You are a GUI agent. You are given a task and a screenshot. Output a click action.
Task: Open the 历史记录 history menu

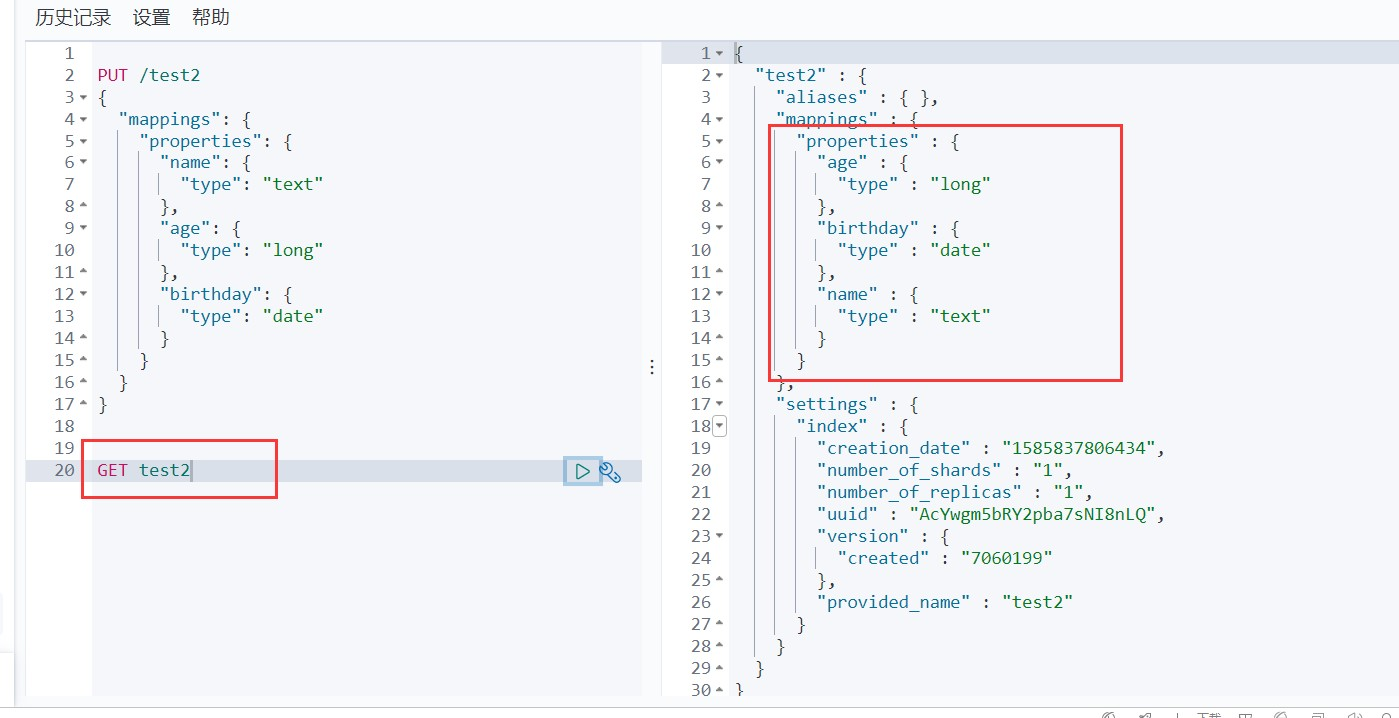[73, 17]
